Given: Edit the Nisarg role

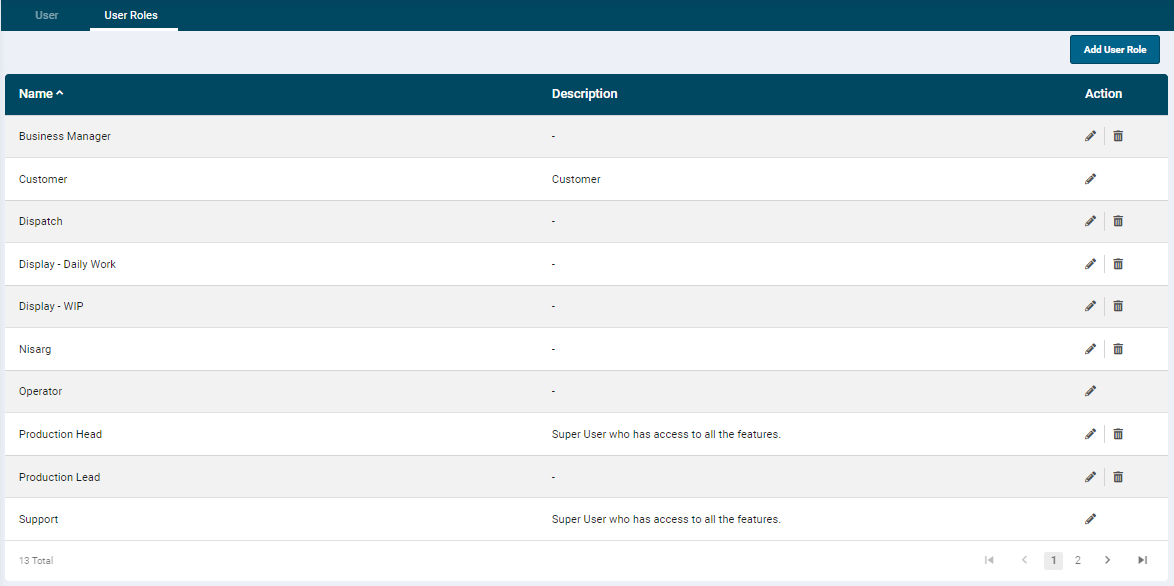Looking at the screenshot, I should tap(1090, 349).
